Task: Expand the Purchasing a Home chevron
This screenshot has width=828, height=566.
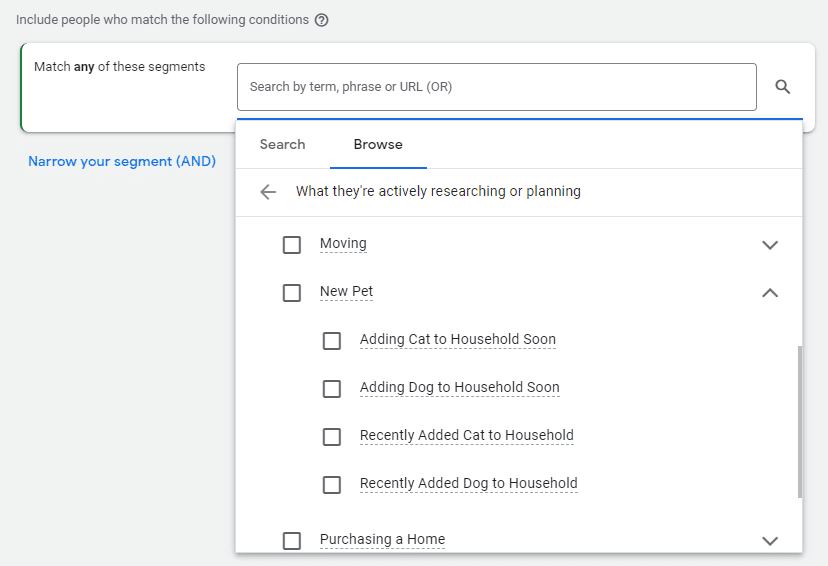Action: click(770, 541)
